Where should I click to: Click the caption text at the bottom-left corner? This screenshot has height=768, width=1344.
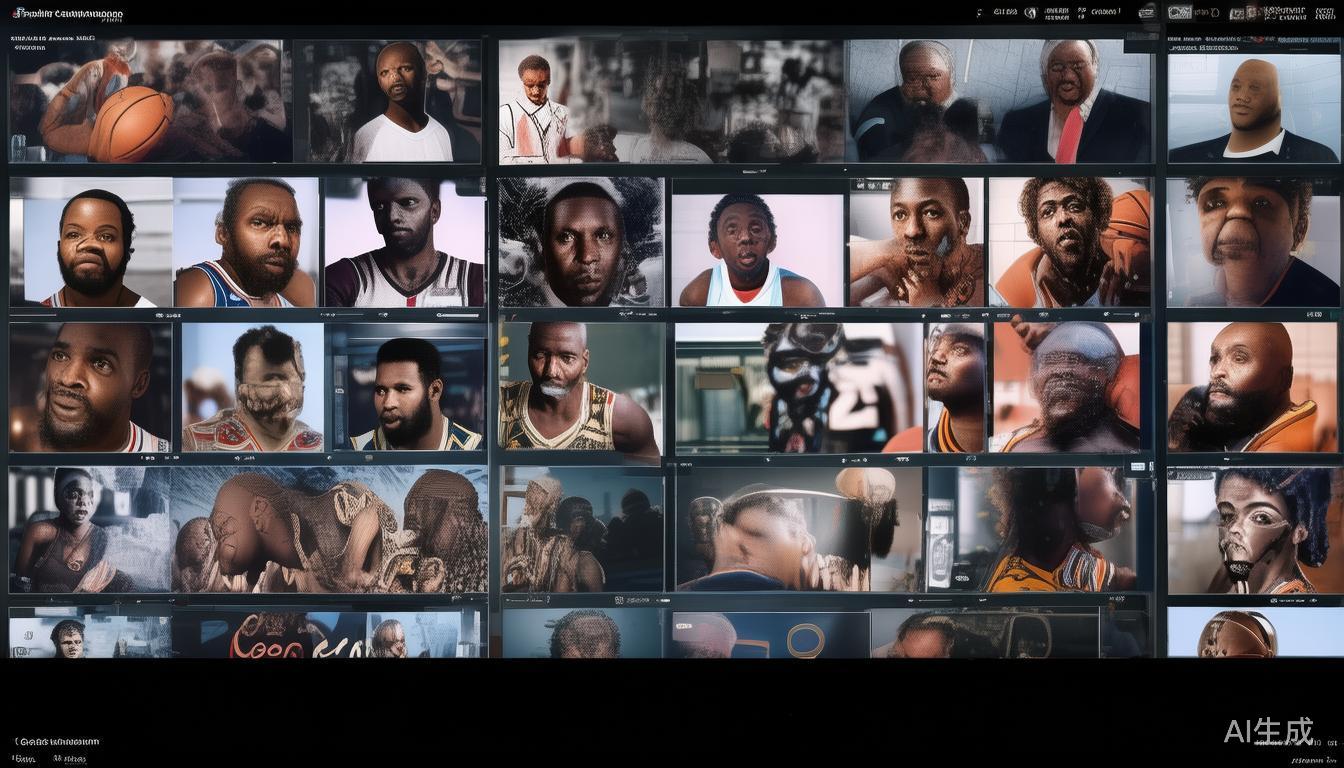tap(58, 742)
